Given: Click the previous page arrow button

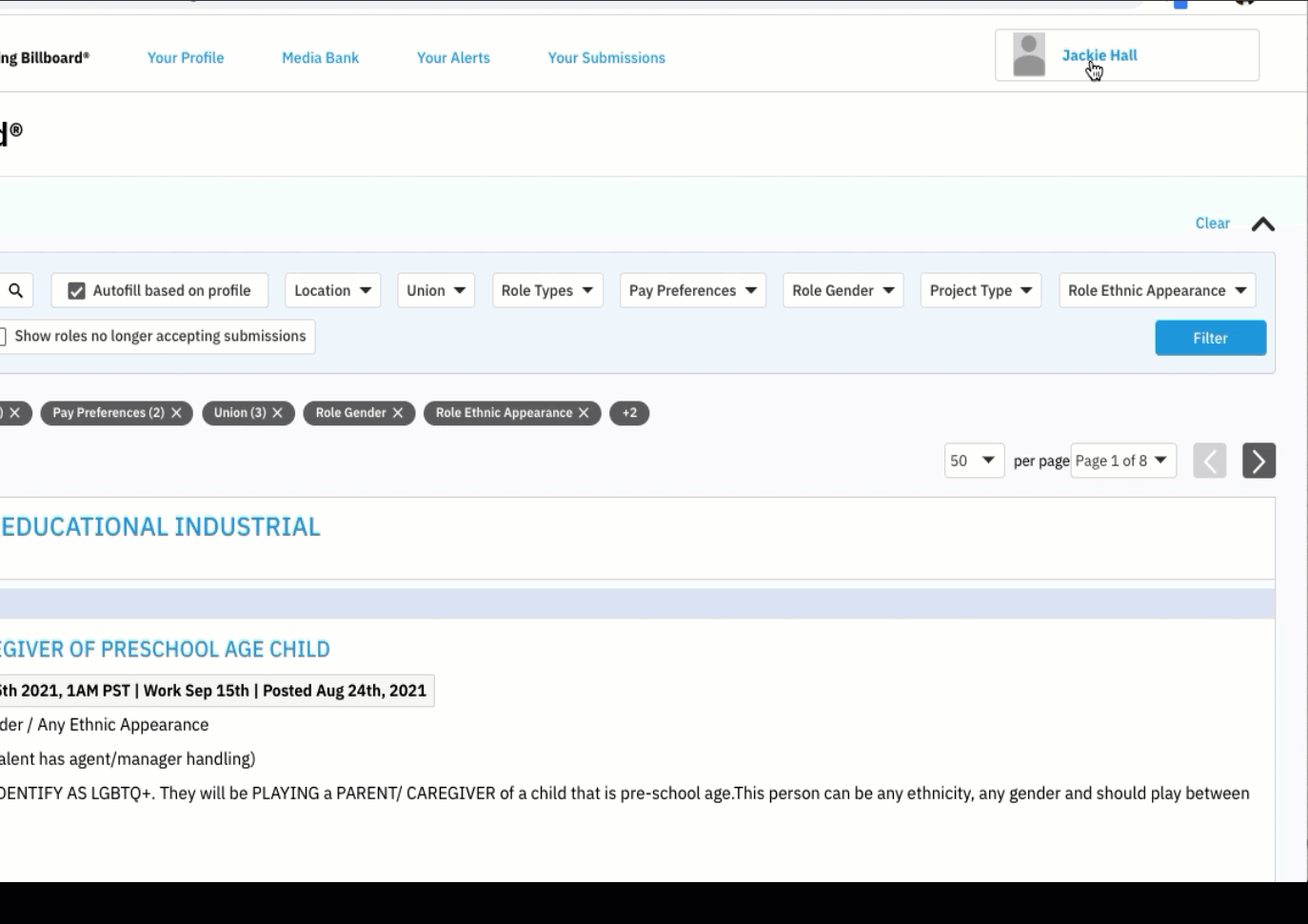Looking at the screenshot, I should tap(1209, 461).
